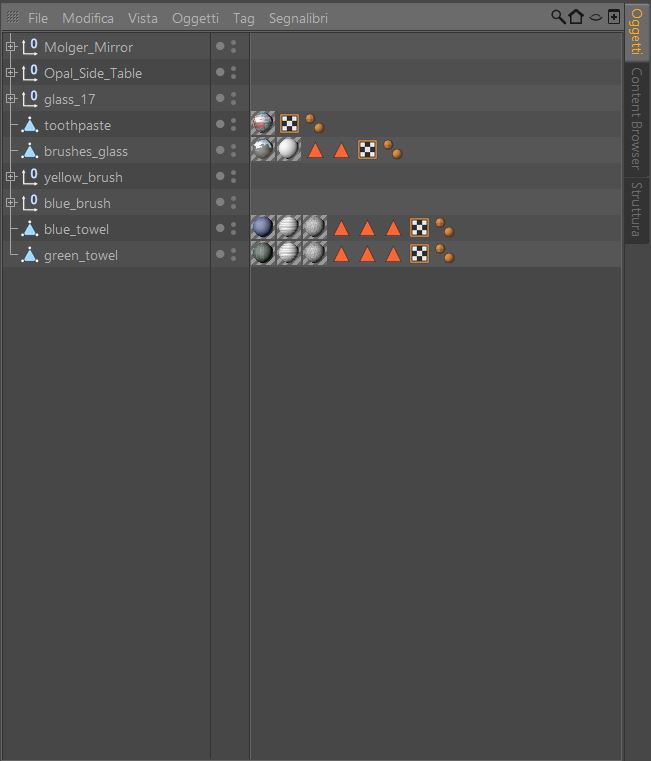651x761 pixels.
Task: Expand the Molger_Mirror object hierarchy
Action: point(10,47)
